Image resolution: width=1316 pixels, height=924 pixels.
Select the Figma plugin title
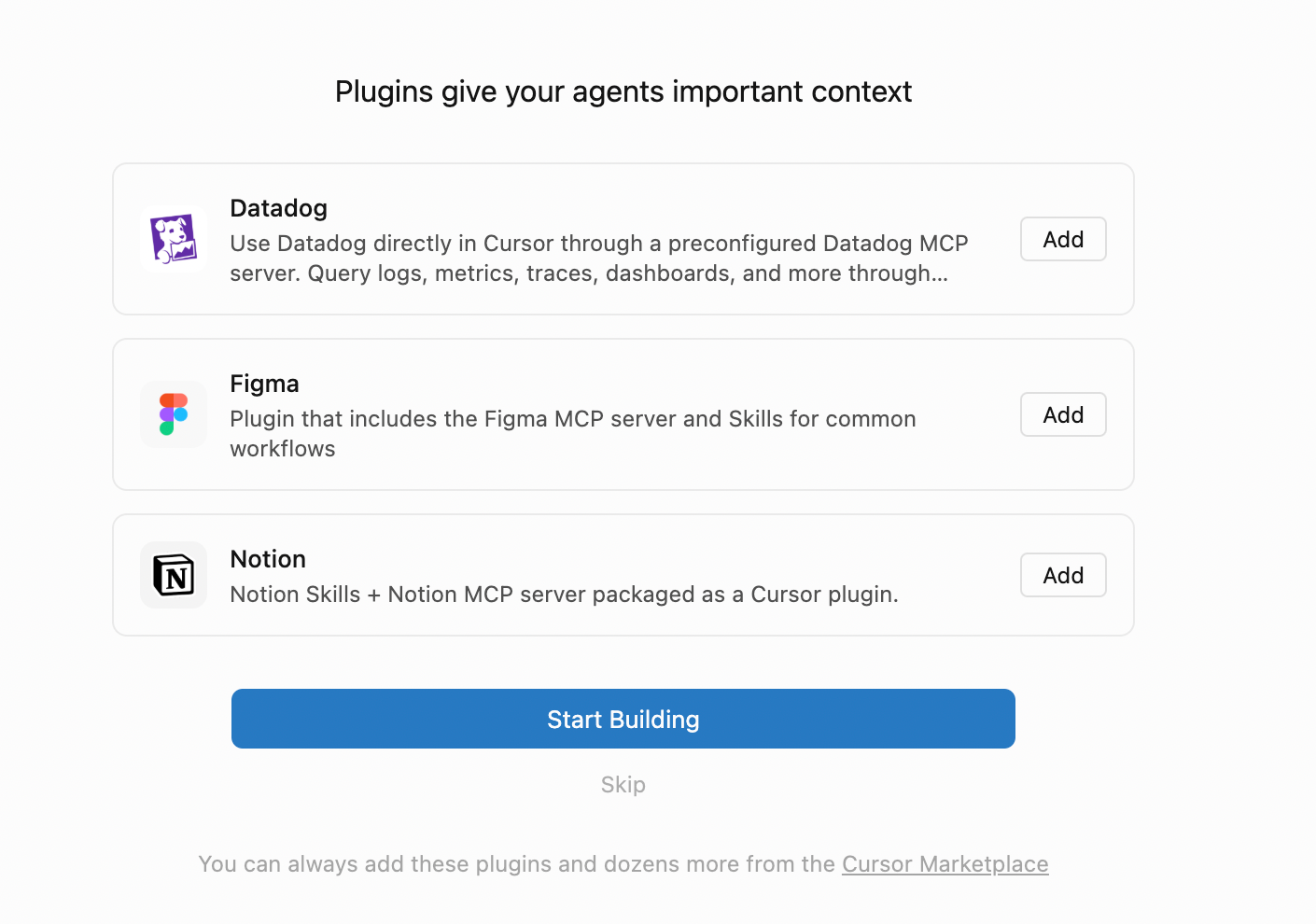point(265,384)
